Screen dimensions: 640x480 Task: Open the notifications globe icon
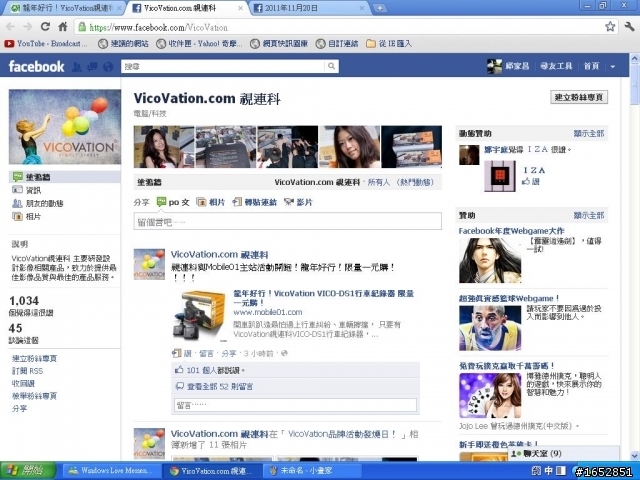tap(108, 67)
